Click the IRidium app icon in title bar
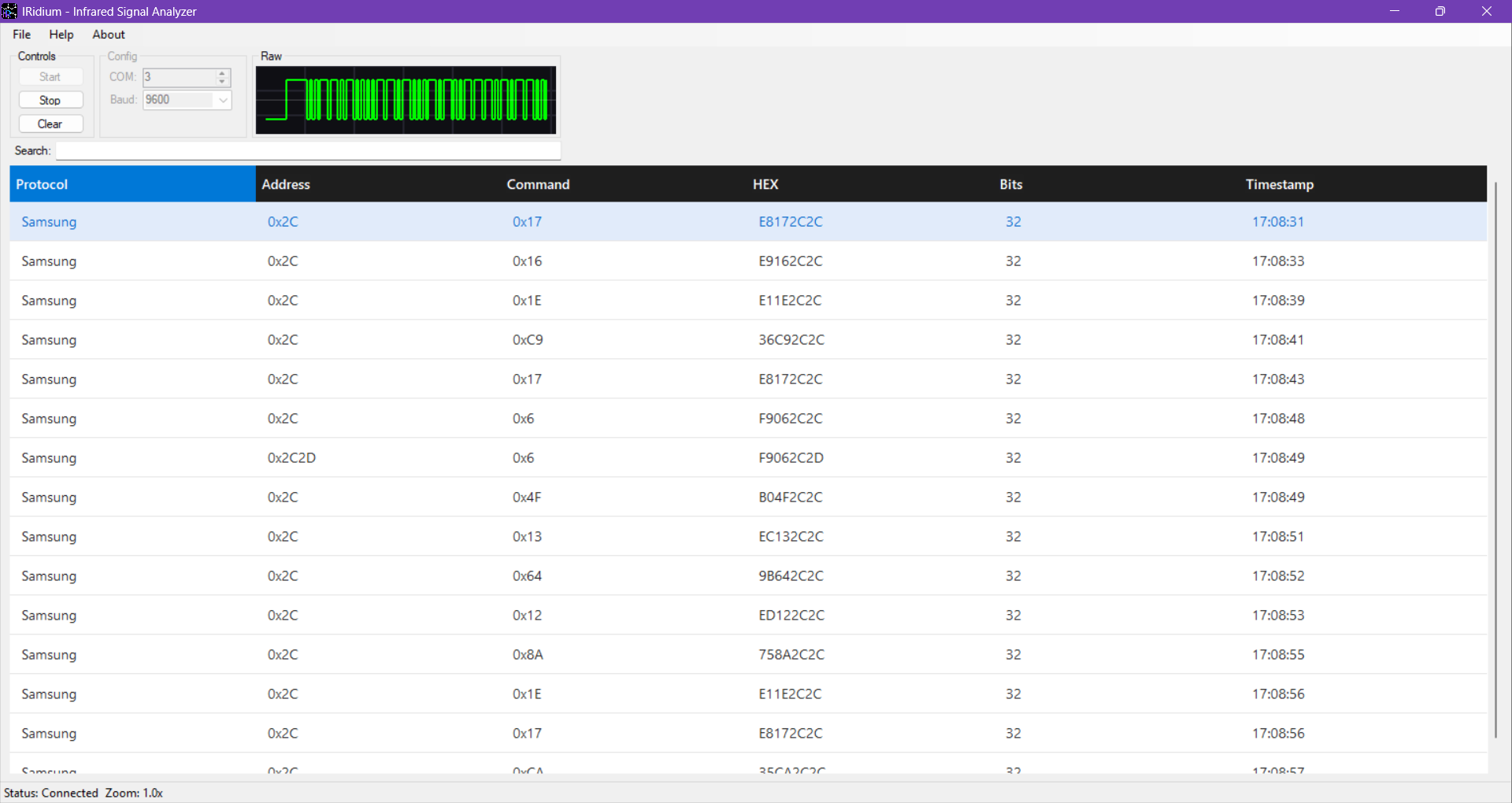Image resolution: width=1512 pixels, height=803 pixels. click(9, 11)
